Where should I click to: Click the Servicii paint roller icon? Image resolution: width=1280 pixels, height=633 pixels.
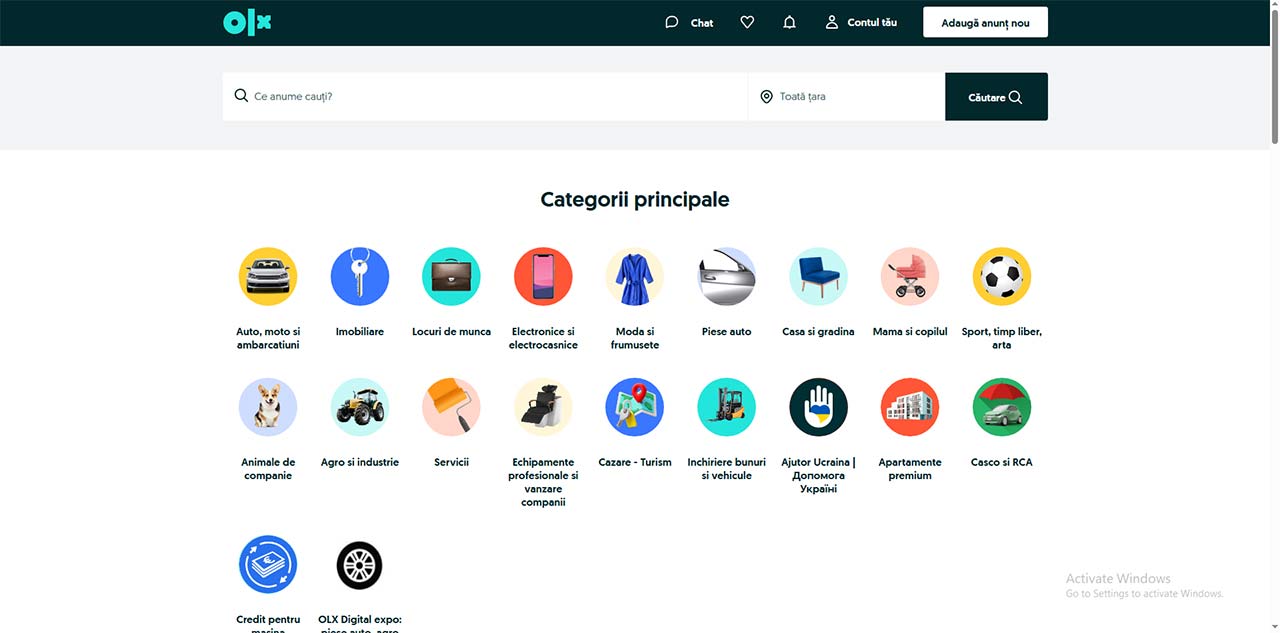pos(451,407)
